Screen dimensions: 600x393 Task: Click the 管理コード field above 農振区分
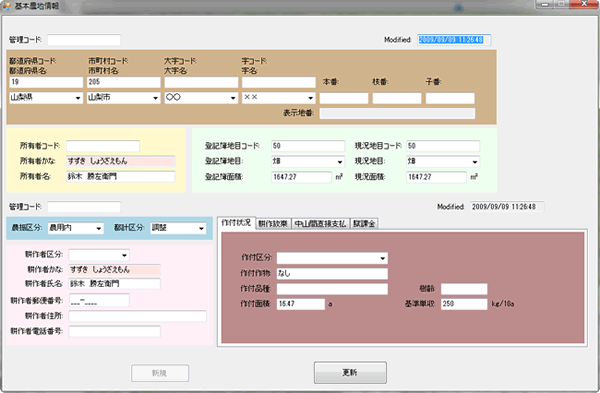click(84, 207)
